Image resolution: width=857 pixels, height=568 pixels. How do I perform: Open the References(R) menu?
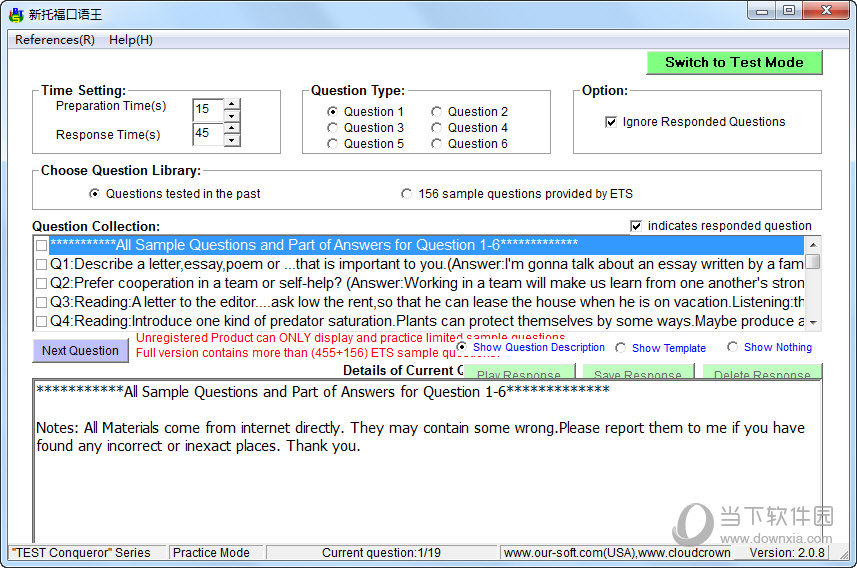pos(55,40)
